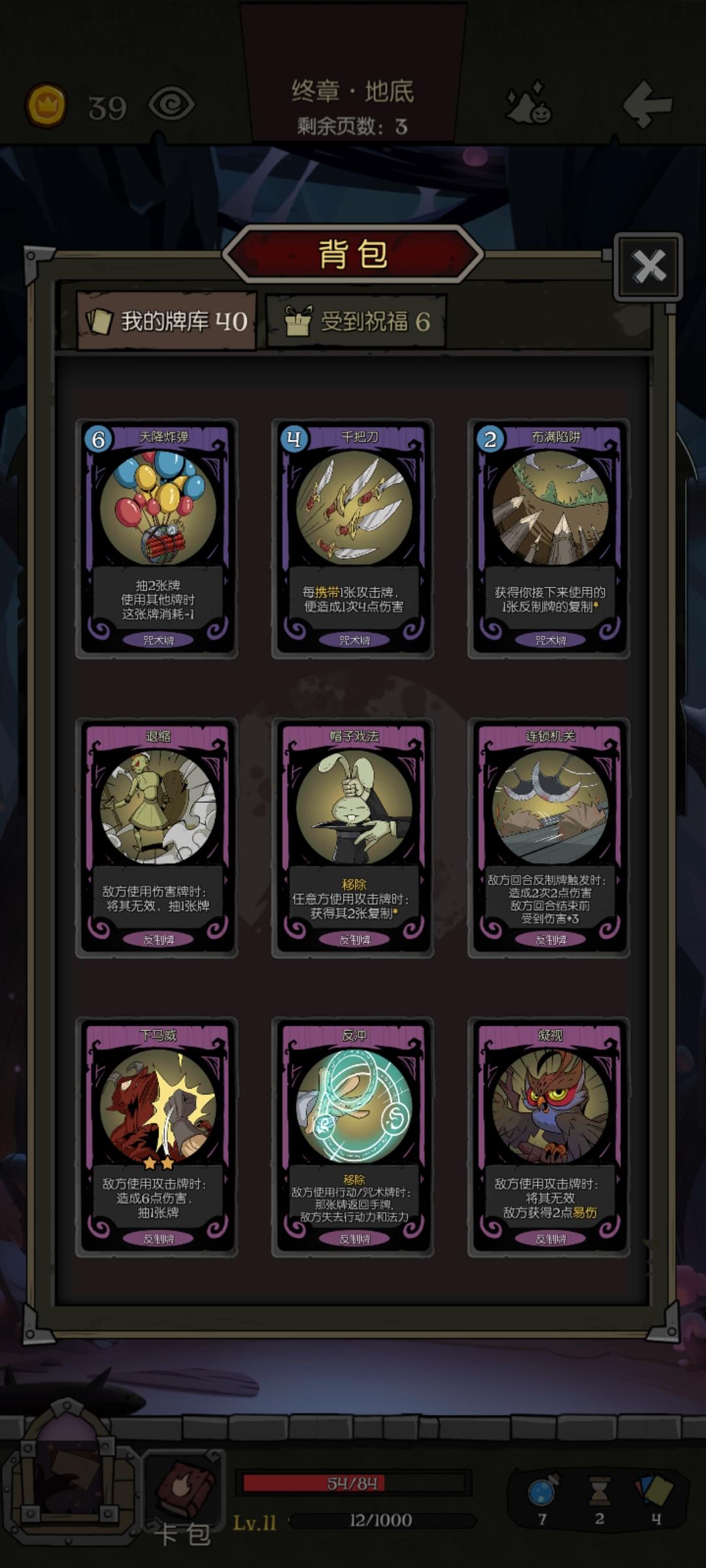This screenshot has width=706, height=1568.
Task: View the 布满陷阱 spike trap card
Action: coord(549,538)
